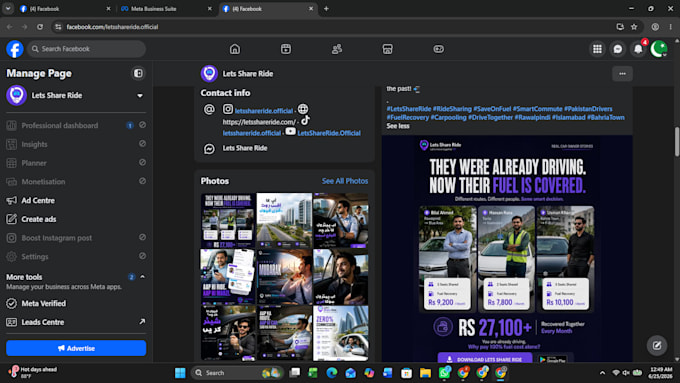Click the Messenger icon beside Lets Share Ride
This screenshot has height=383, width=680.
pos(209,149)
